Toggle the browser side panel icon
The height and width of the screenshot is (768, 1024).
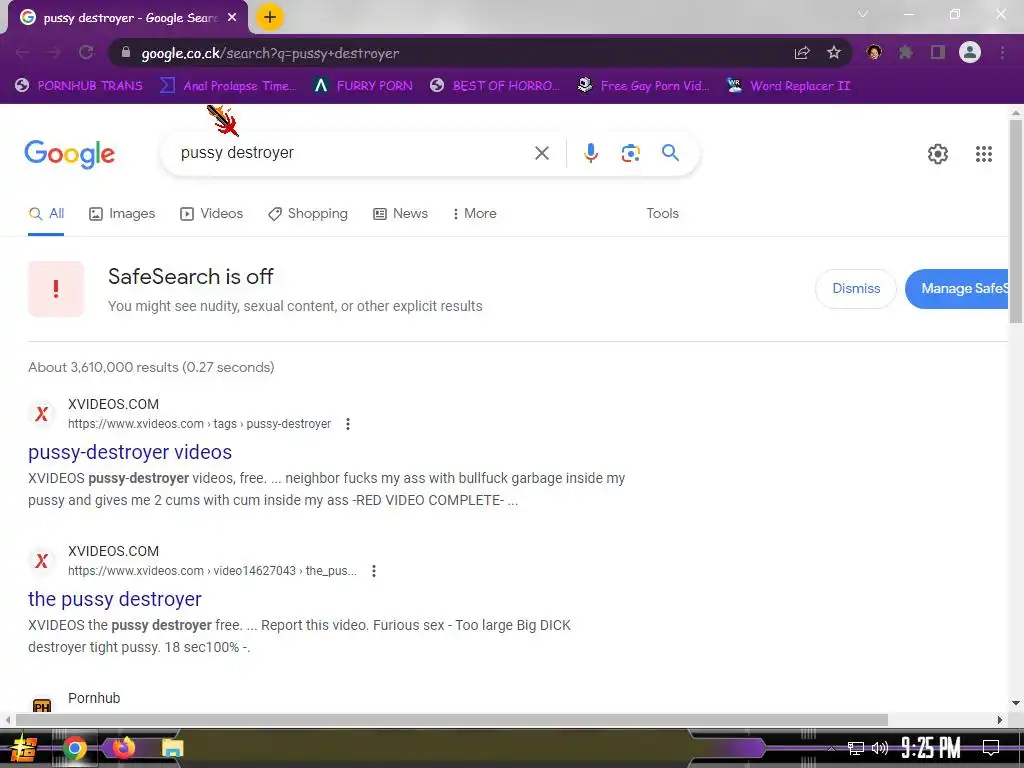[938, 52]
